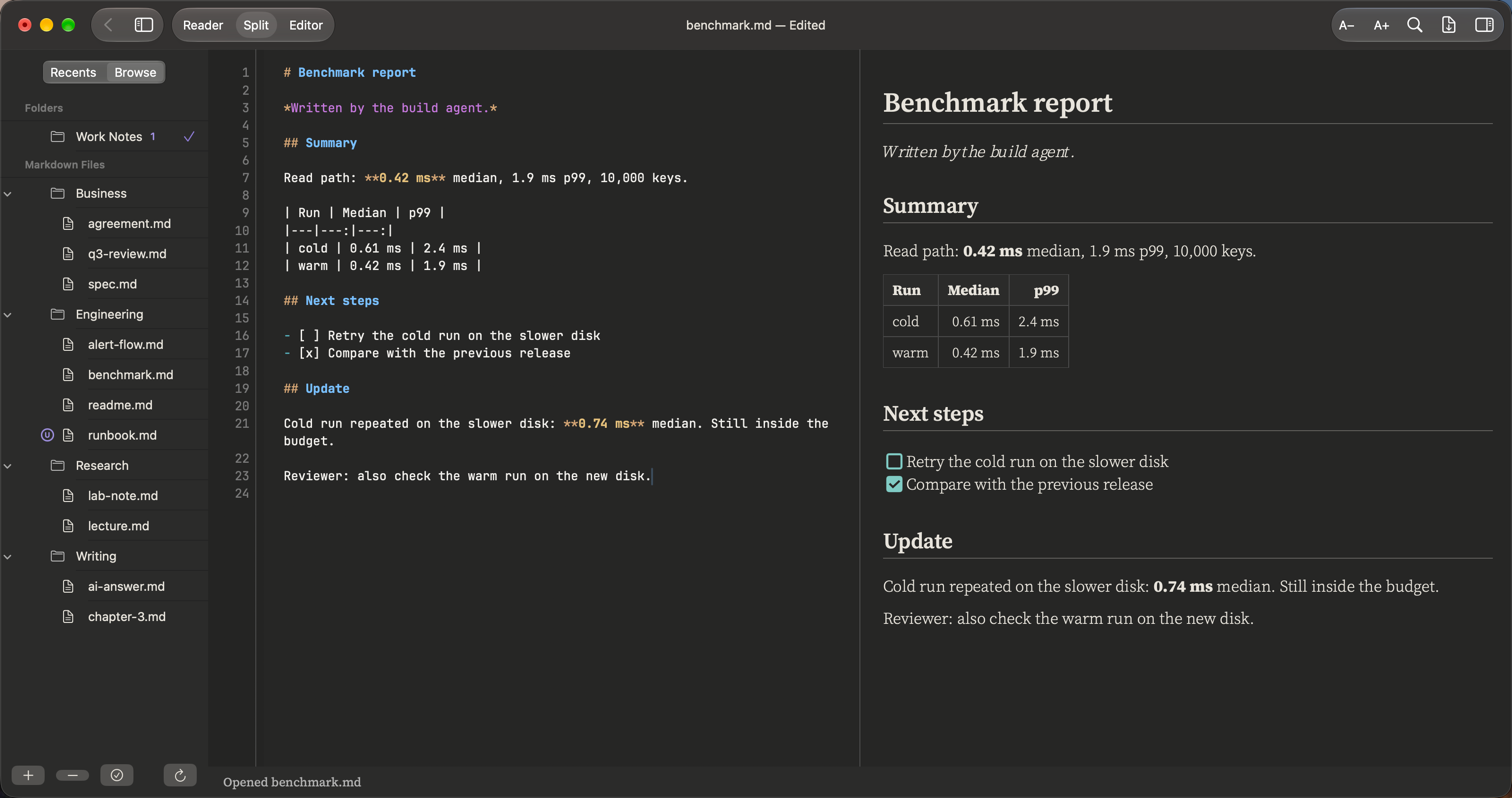Viewport: 1512px width, 798px height.
Task: Click the folder icon next to Engineering
Action: pyautogui.click(x=57, y=314)
